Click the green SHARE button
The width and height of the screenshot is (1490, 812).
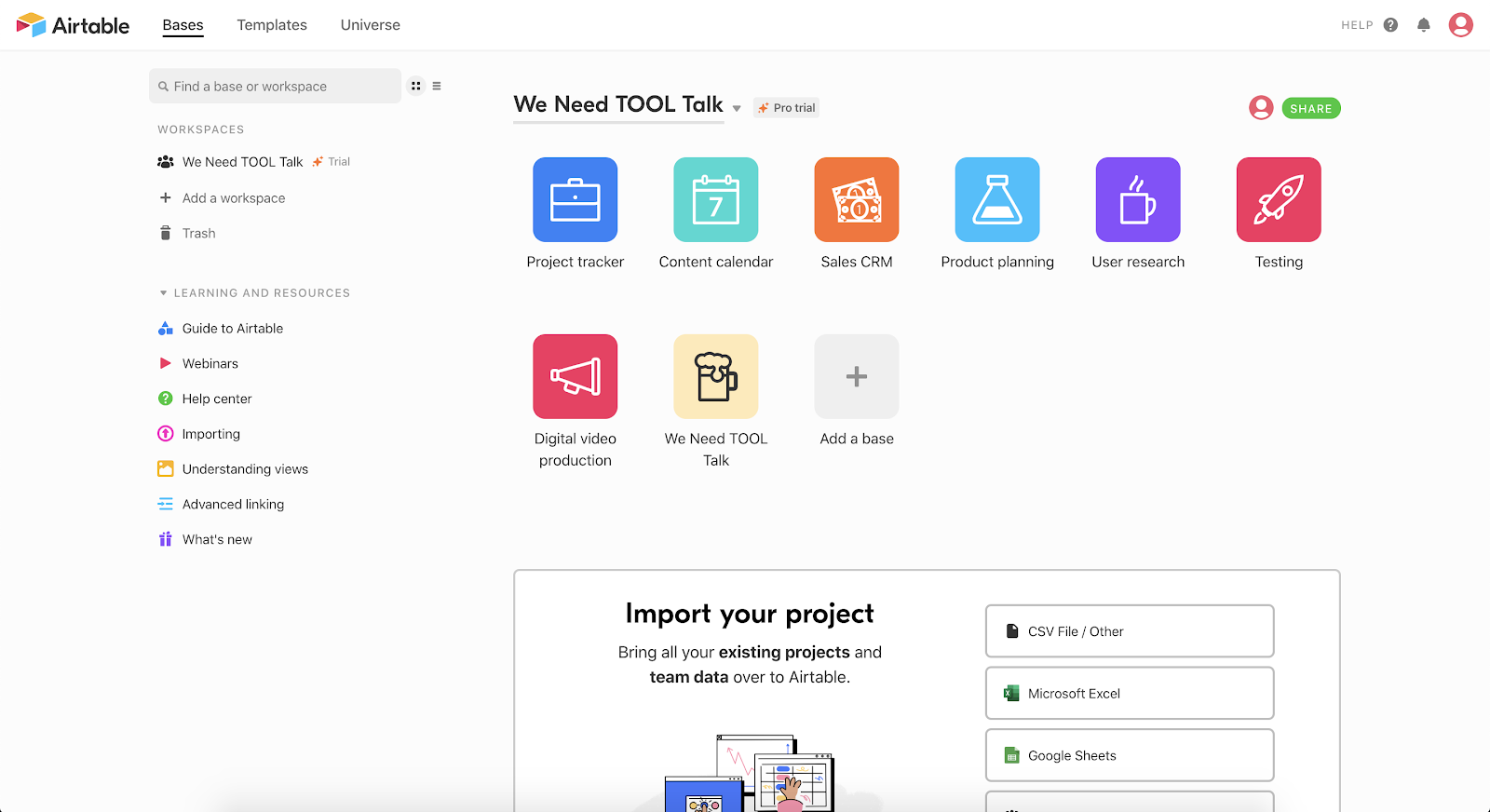click(x=1311, y=108)
